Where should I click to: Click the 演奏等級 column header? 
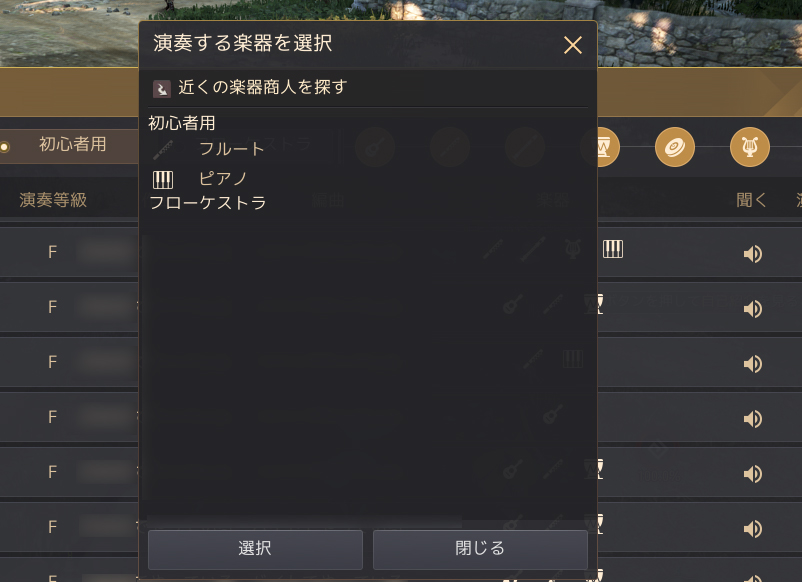tap(53, 200)
